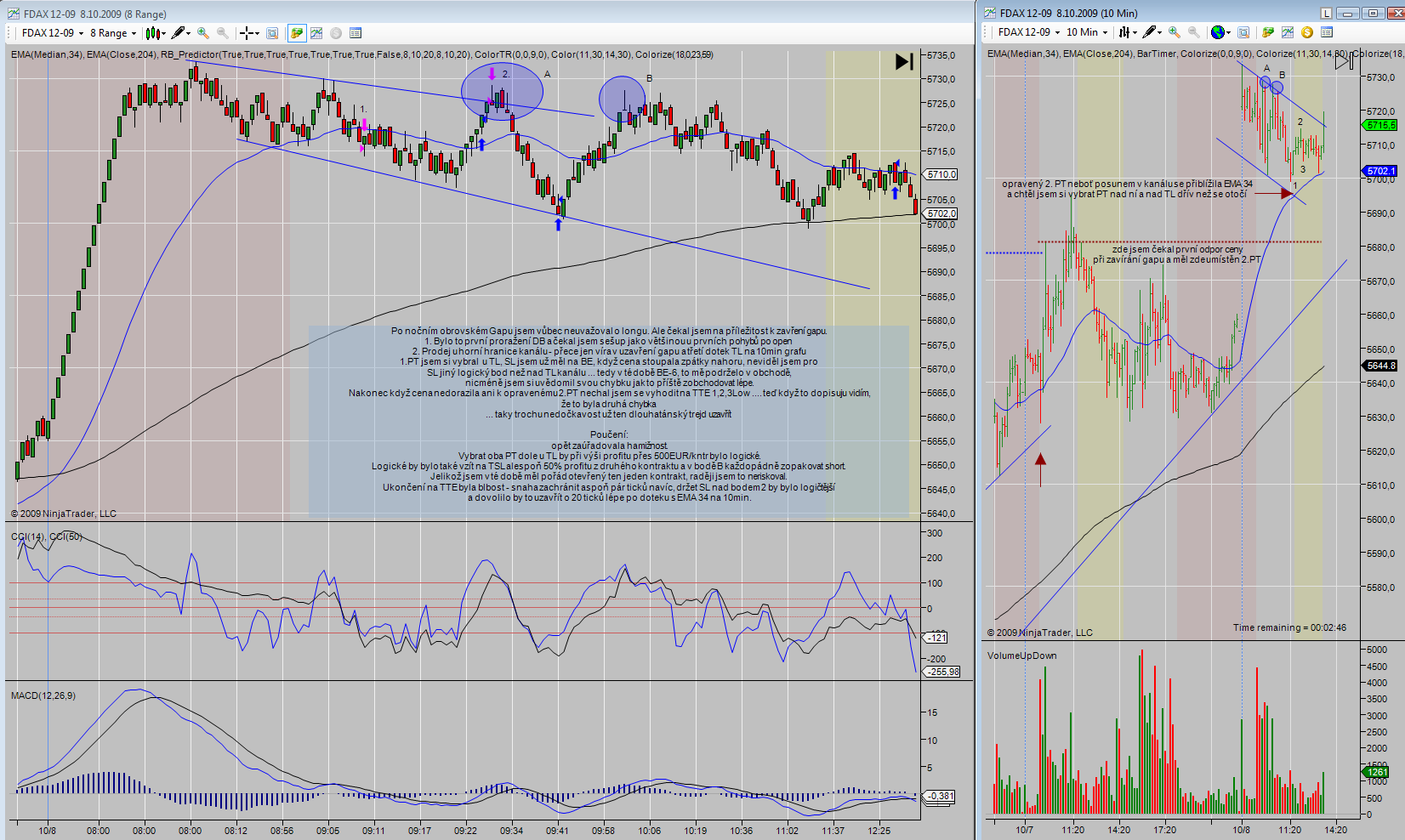This screenshot has width=1405, height=840.
Task: Open the FDAX 12-09 instrument dropdown, 10 Min chart
Action: click(1029, 32)
